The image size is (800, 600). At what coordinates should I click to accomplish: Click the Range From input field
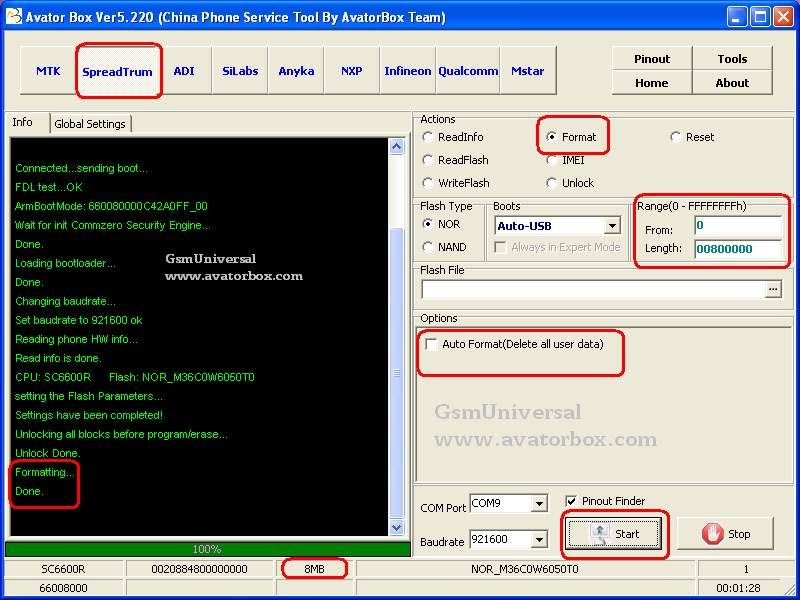click(738, 226)
